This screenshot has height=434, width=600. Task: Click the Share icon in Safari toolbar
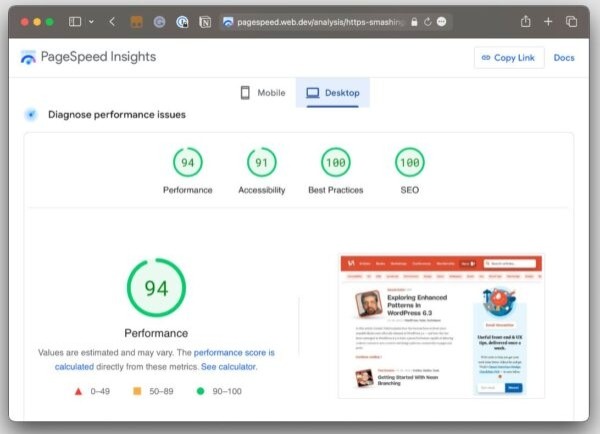(526, 21)
